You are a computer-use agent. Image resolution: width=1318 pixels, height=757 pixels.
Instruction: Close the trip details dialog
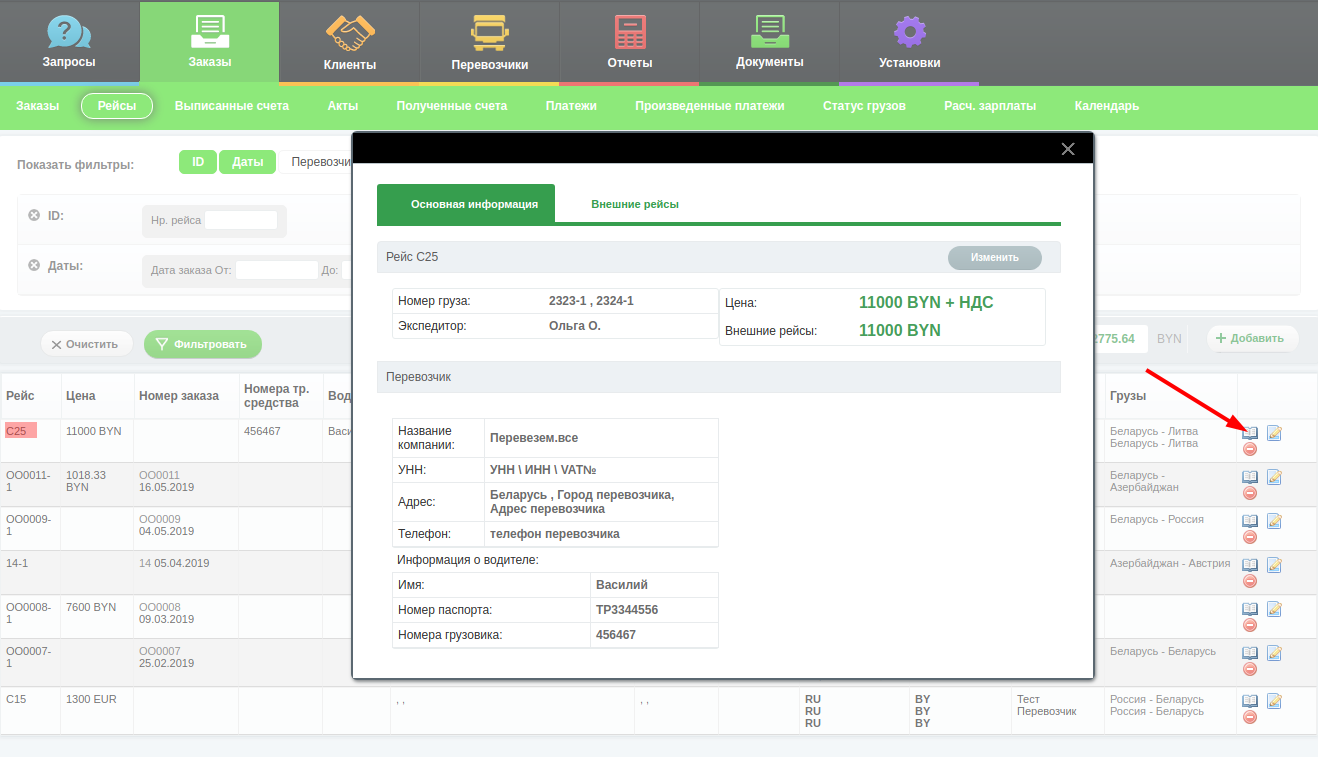[1068, 149]
